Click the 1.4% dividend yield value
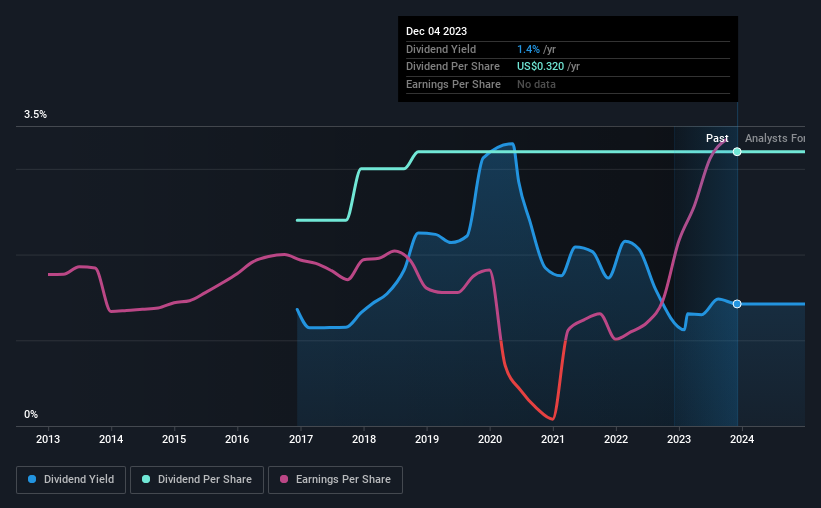The height and width of the screenshot is (508, 821). 528,49
